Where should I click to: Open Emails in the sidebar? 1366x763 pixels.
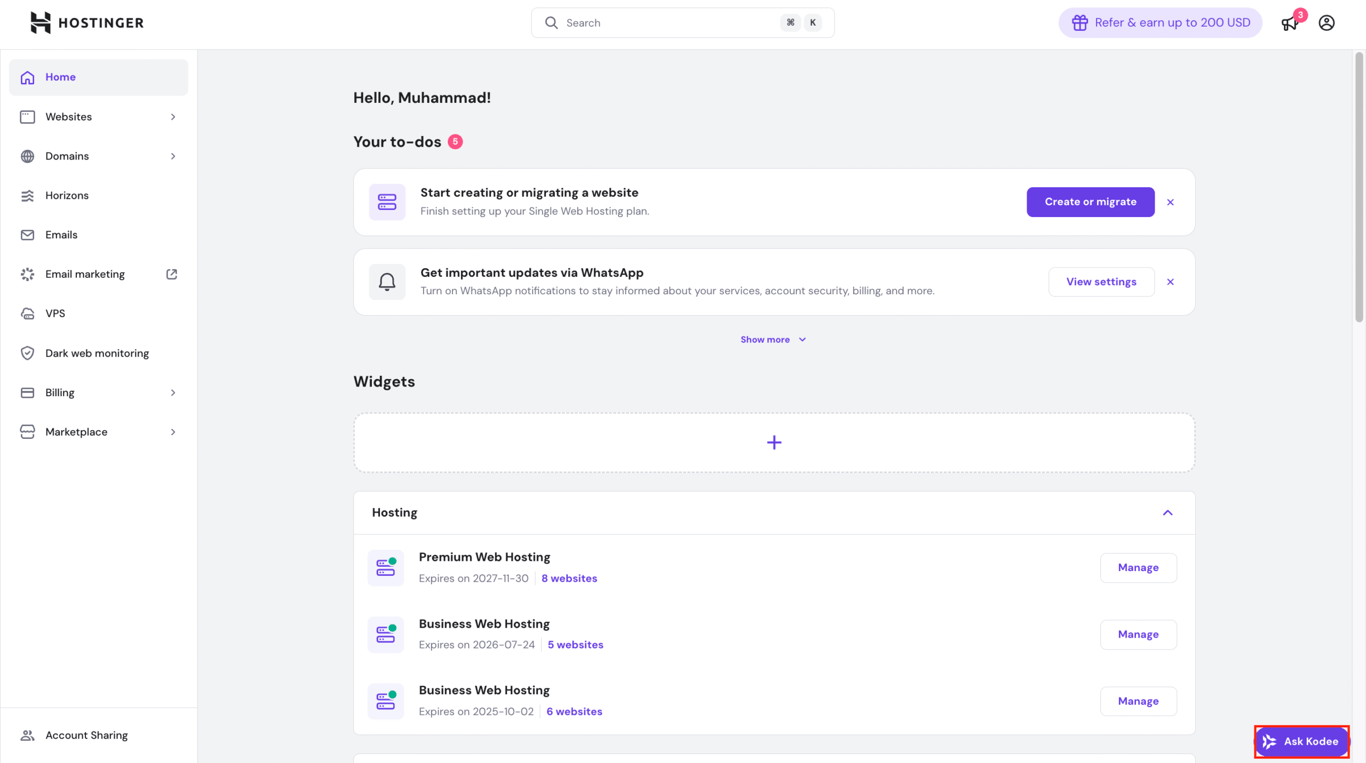98,235
